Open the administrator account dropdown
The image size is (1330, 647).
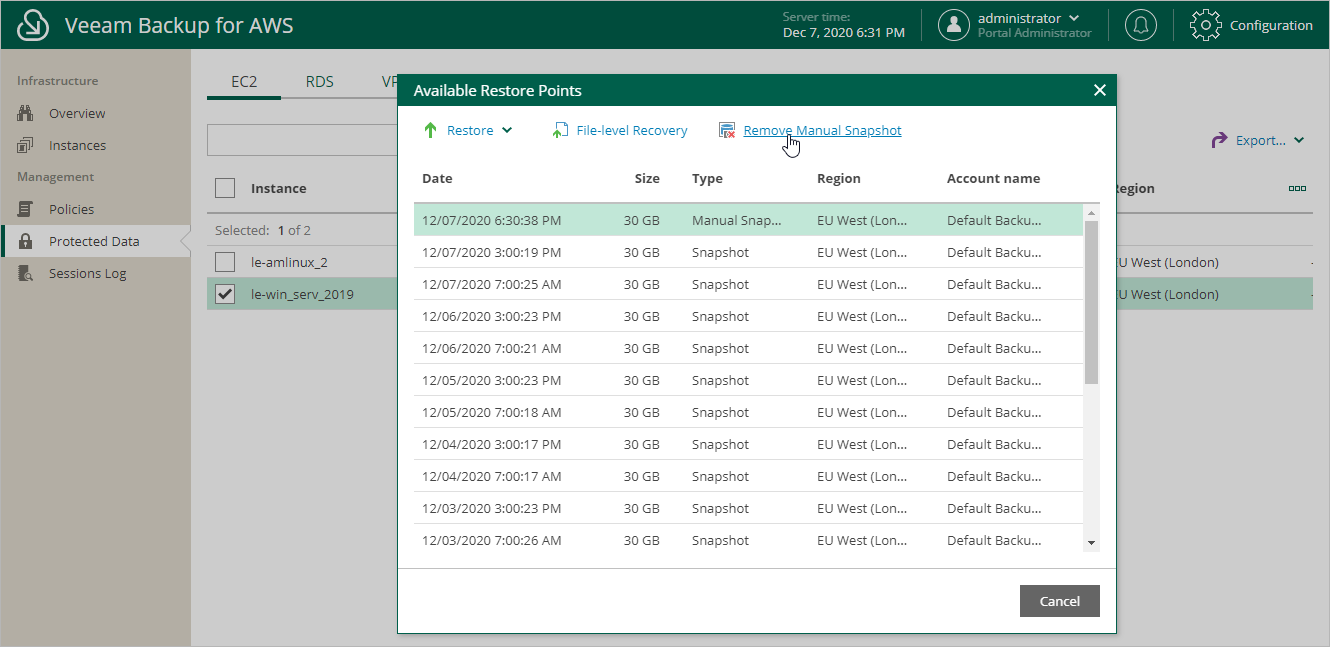[x=1074, y=18]
